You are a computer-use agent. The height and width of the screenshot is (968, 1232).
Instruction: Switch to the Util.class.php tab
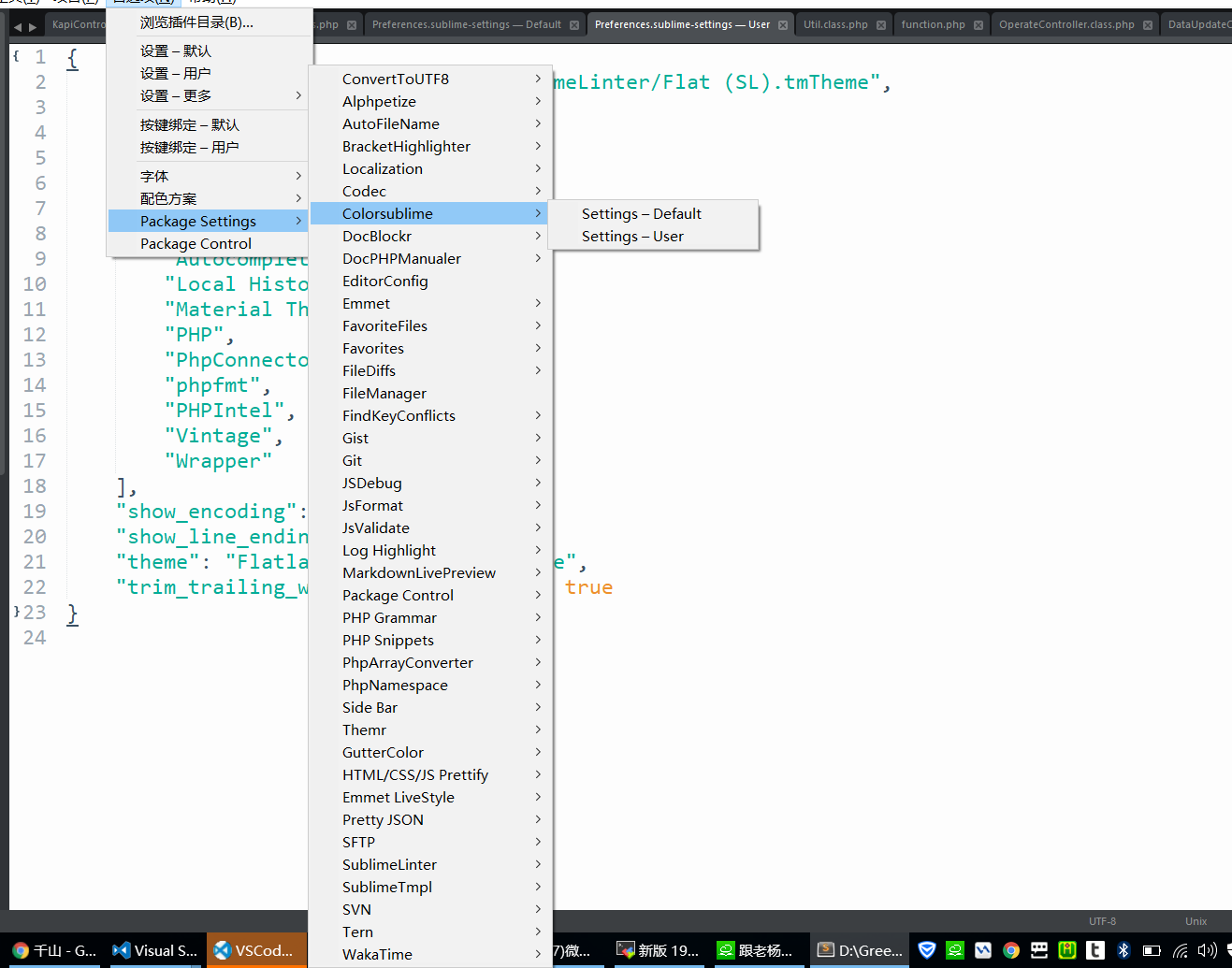[x=843, y=24]
